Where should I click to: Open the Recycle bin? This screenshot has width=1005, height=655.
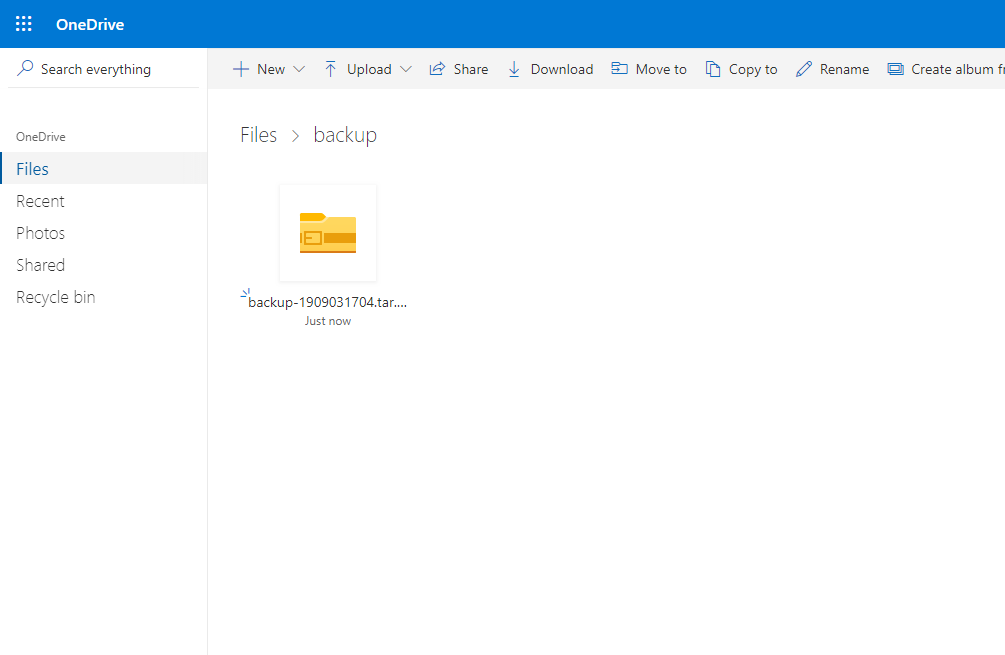point(56,297)
